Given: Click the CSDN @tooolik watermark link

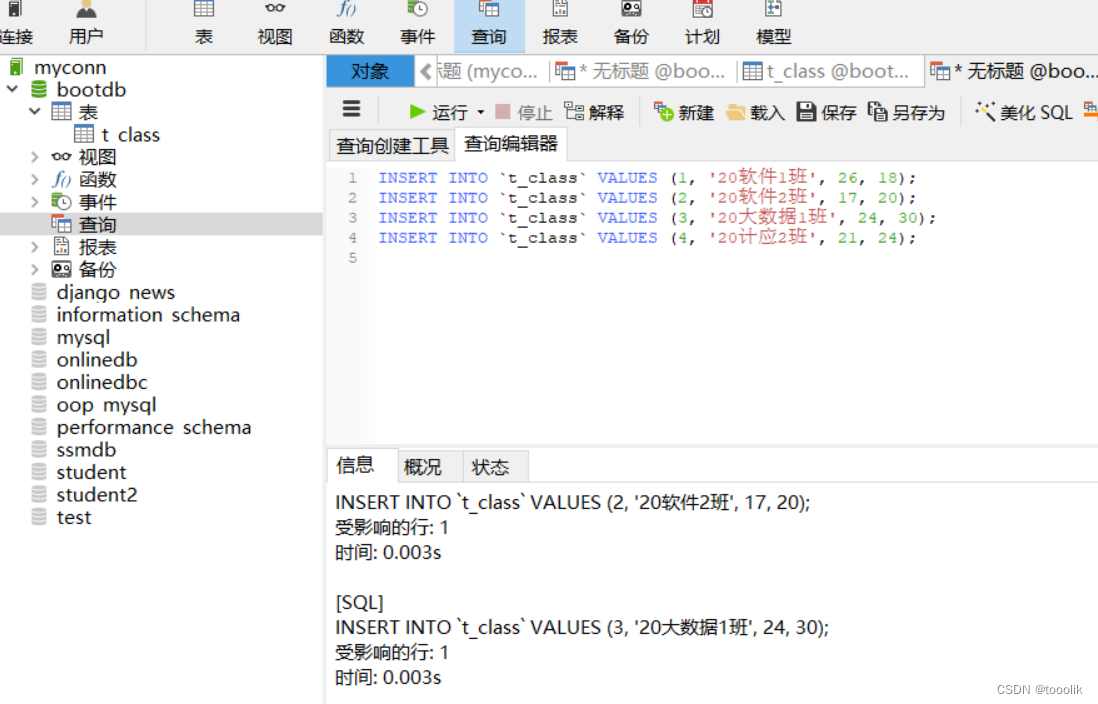Looking at the screenshot, I should (x=1038, y=689).
